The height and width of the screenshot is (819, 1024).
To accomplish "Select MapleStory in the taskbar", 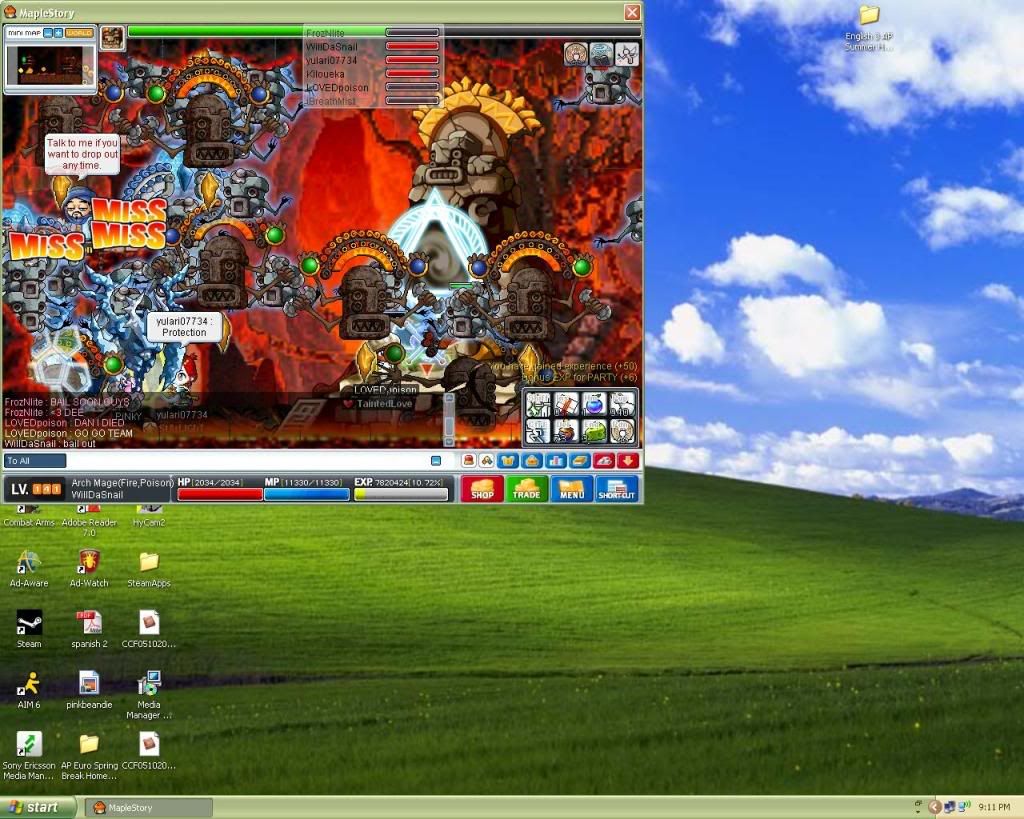I will point(149,808).
